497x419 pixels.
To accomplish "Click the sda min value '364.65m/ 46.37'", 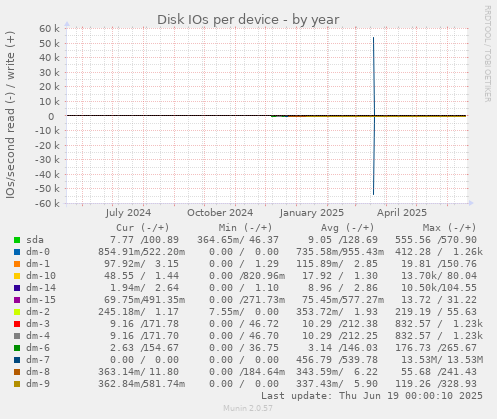I will (x=238, y=240).
